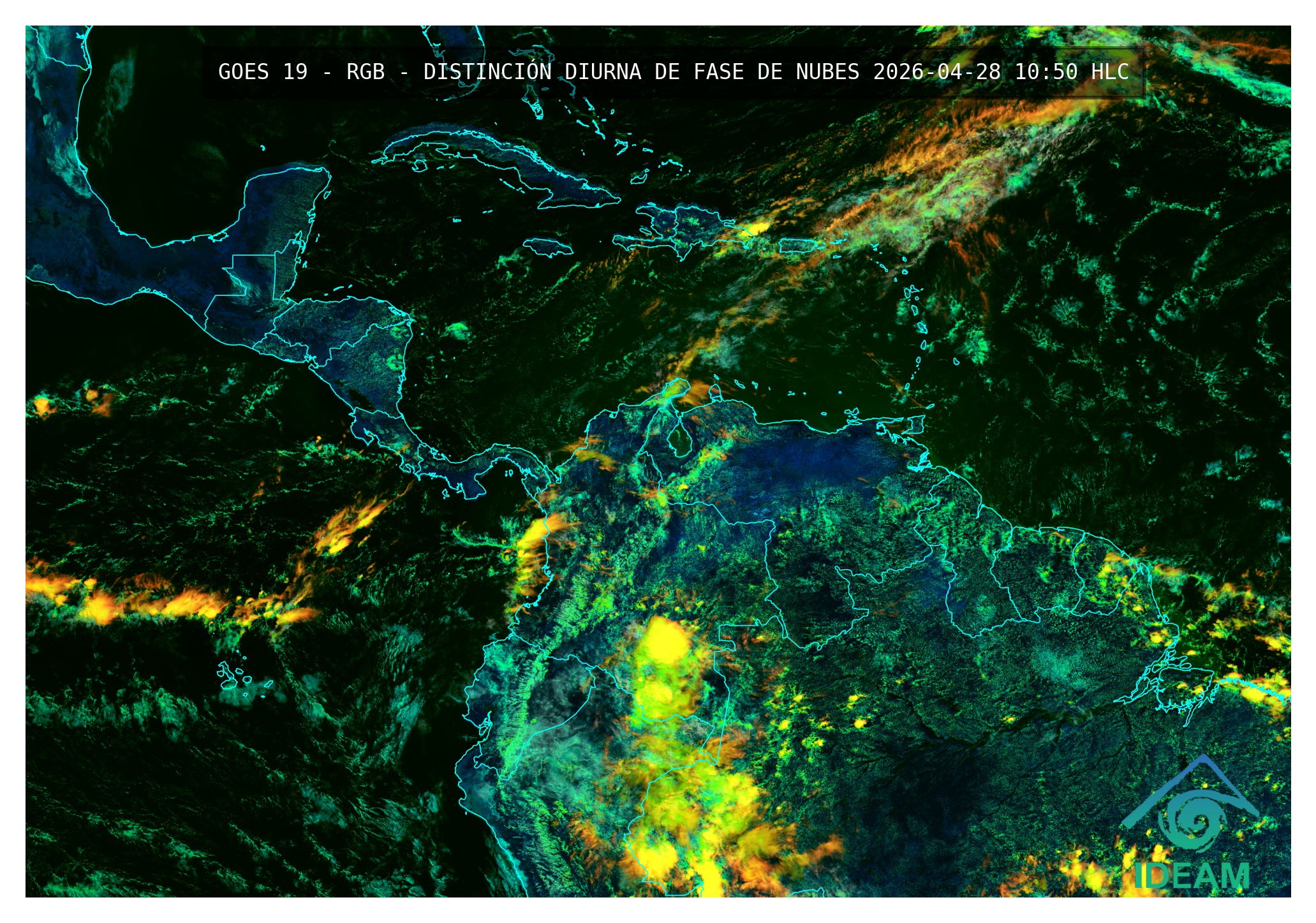Click the IDEAM logo text

[x=1192, y=876]
